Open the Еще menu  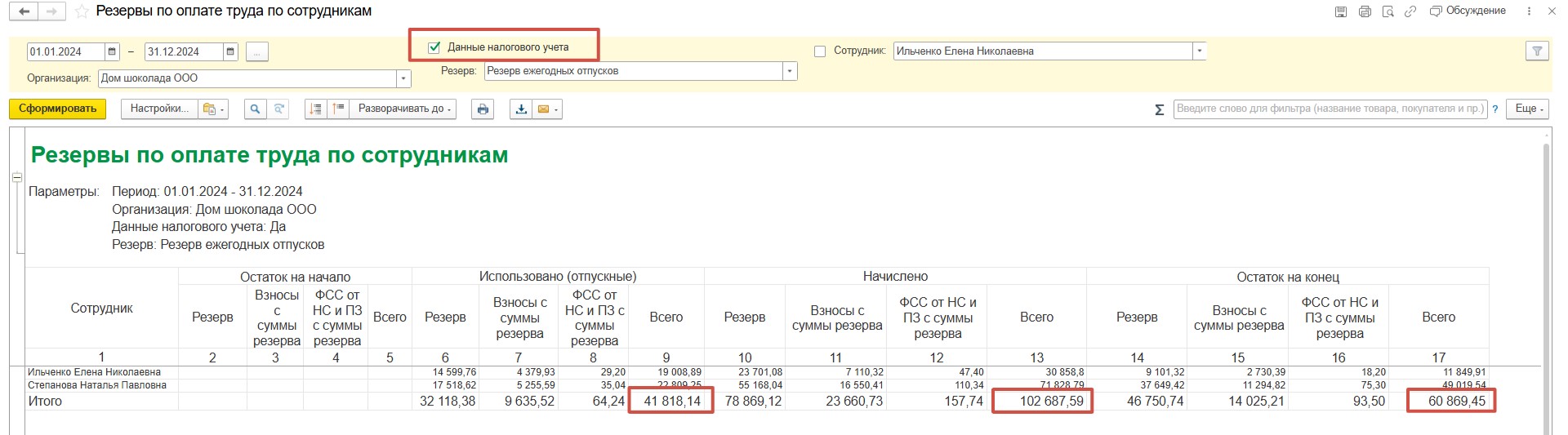(x=1530, y=109)
